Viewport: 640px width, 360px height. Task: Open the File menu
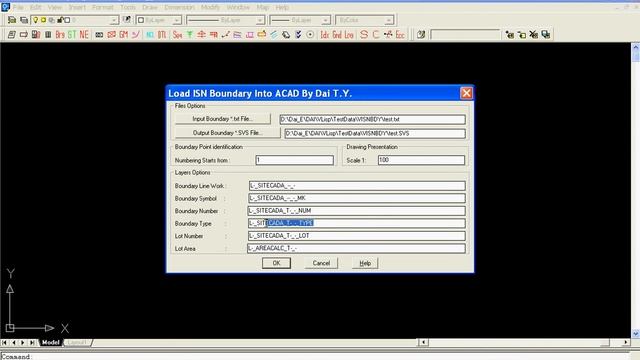18,7
